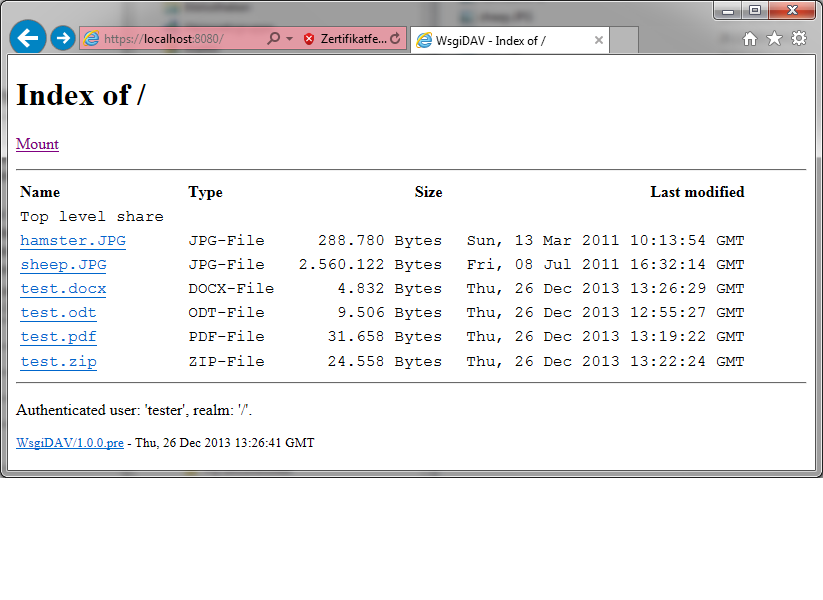The height and width of the screenshot is (600, 823).
Task: Click the WsgiDAV/1.0.0.pre footer link
Action: [70, 442]
